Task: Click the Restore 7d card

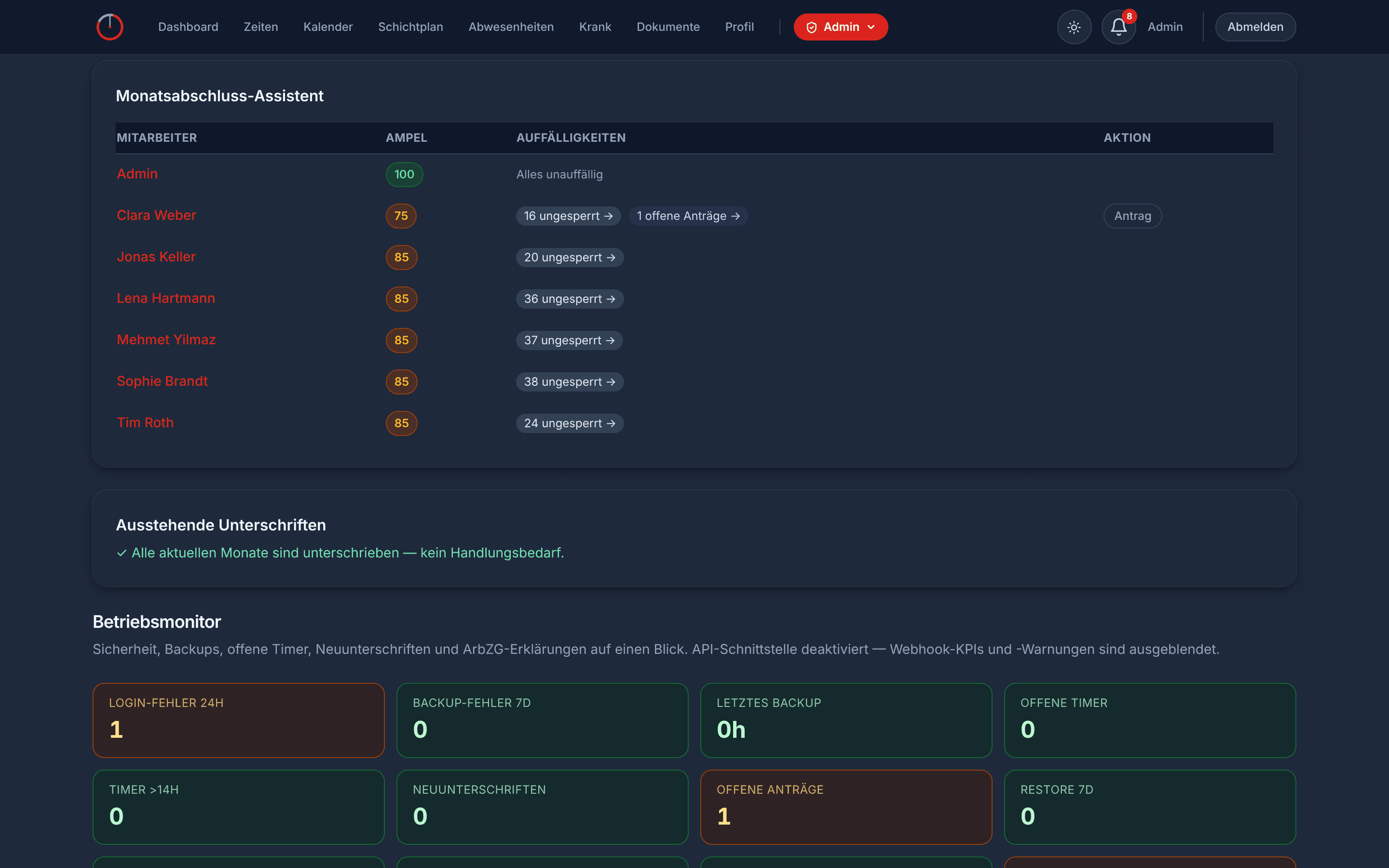Action: point(1150,807)
